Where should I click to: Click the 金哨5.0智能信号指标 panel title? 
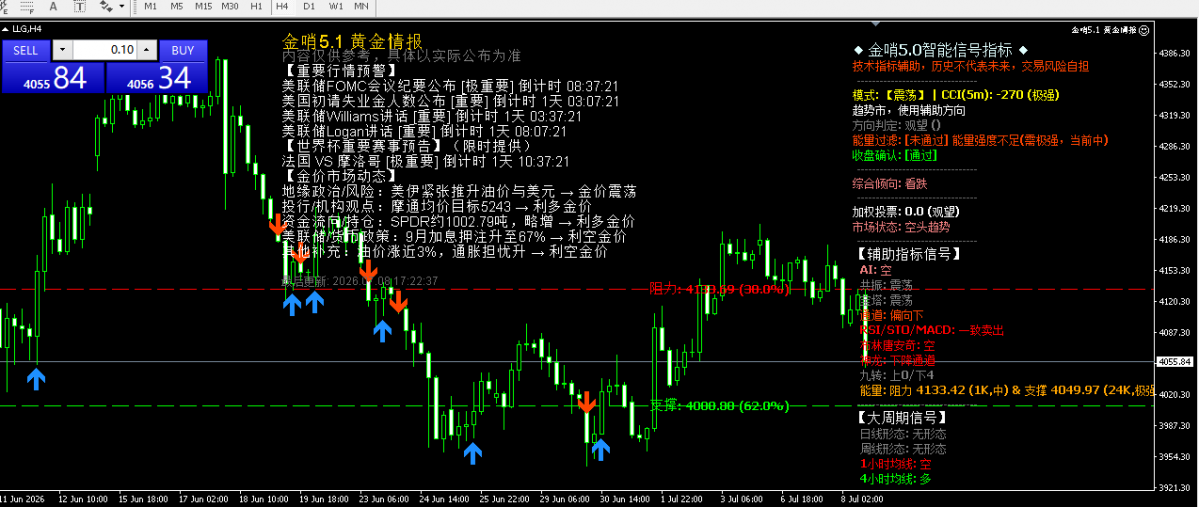tap(940, 50)
